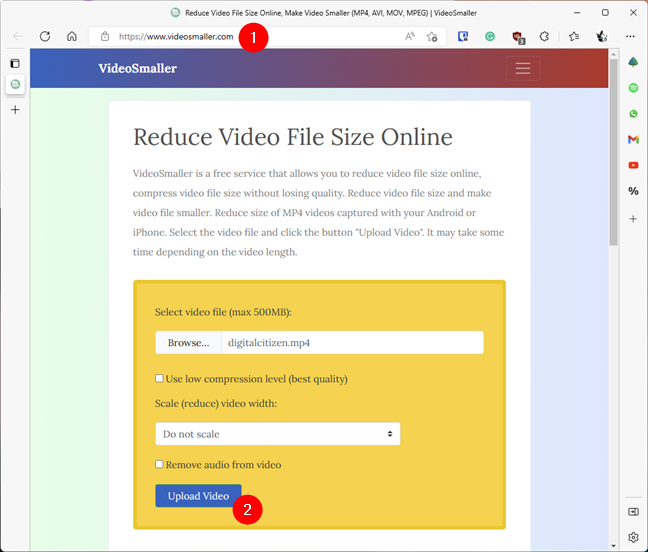Open the percent-sign sidebar app
This screenshot has height=552, width=648.
(x=633, y=191)
